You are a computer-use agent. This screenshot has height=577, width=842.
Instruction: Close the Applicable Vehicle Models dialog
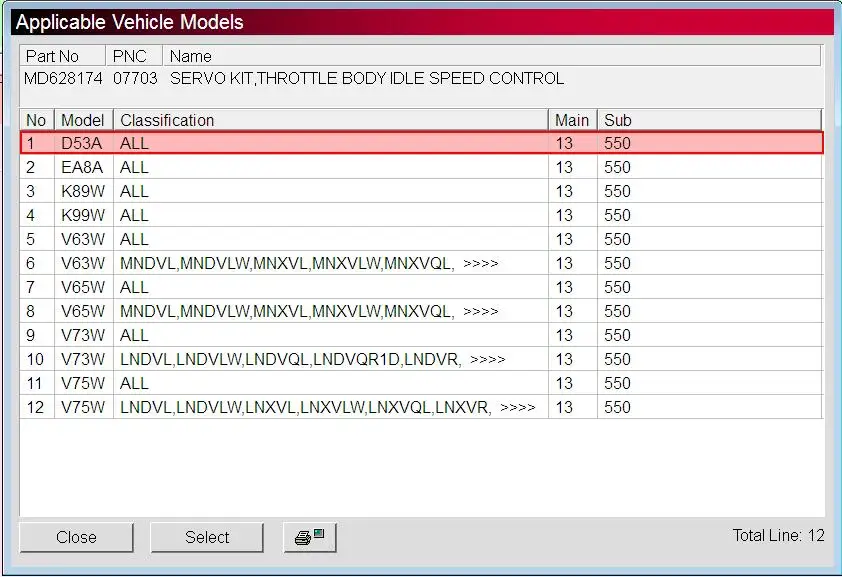tap(76, 537)
